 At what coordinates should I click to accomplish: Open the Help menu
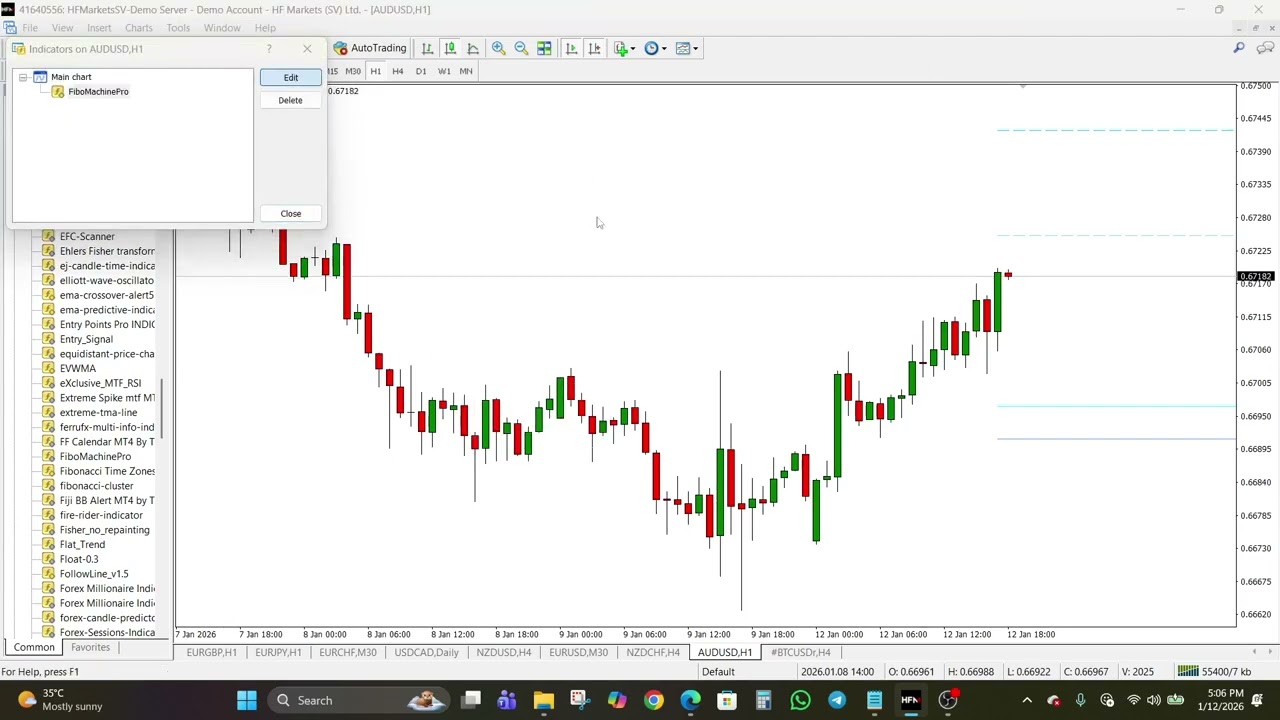(x=265, y=28)
